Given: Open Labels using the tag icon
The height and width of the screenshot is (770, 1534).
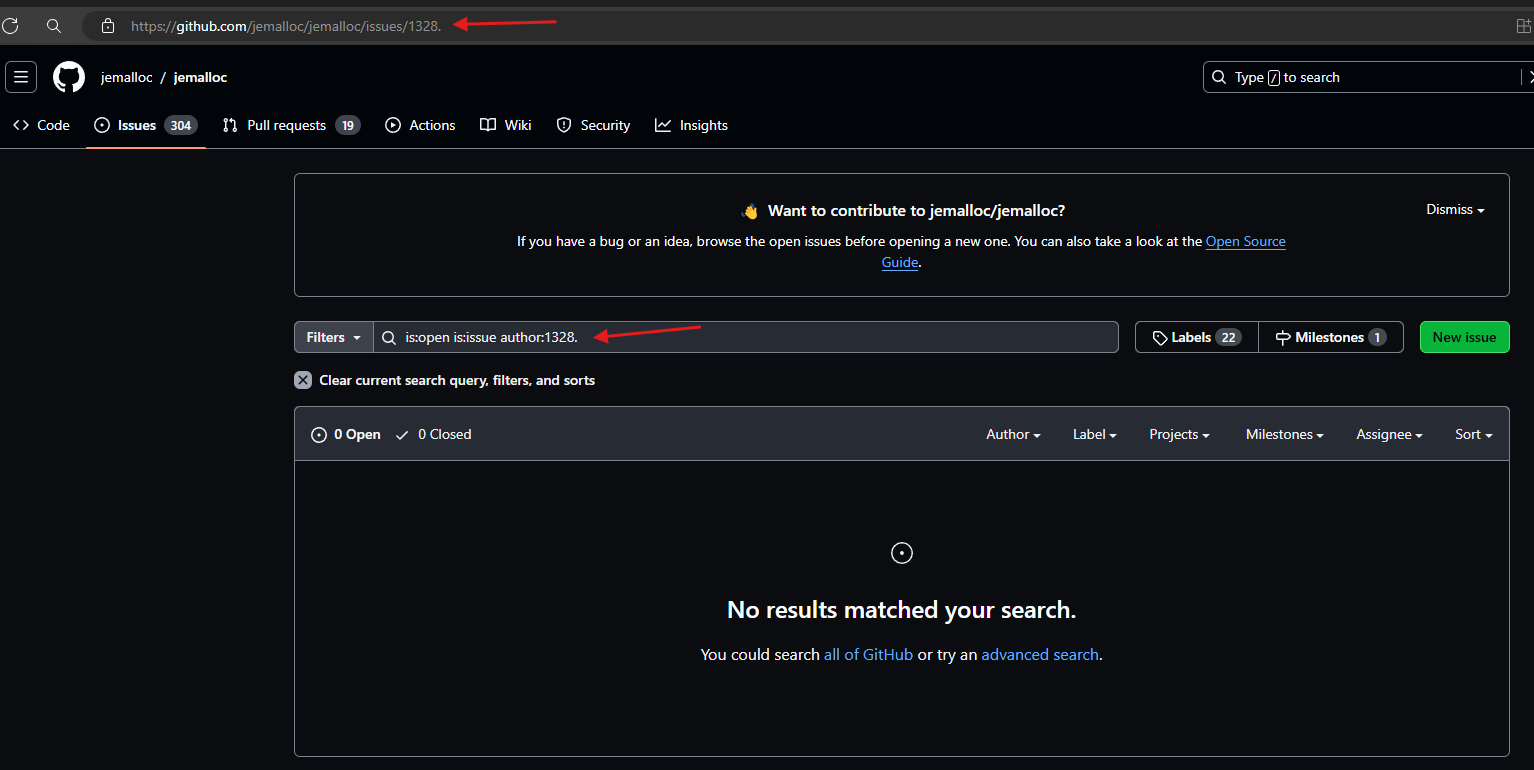Looking at the screenshot, I should 1160,337.
